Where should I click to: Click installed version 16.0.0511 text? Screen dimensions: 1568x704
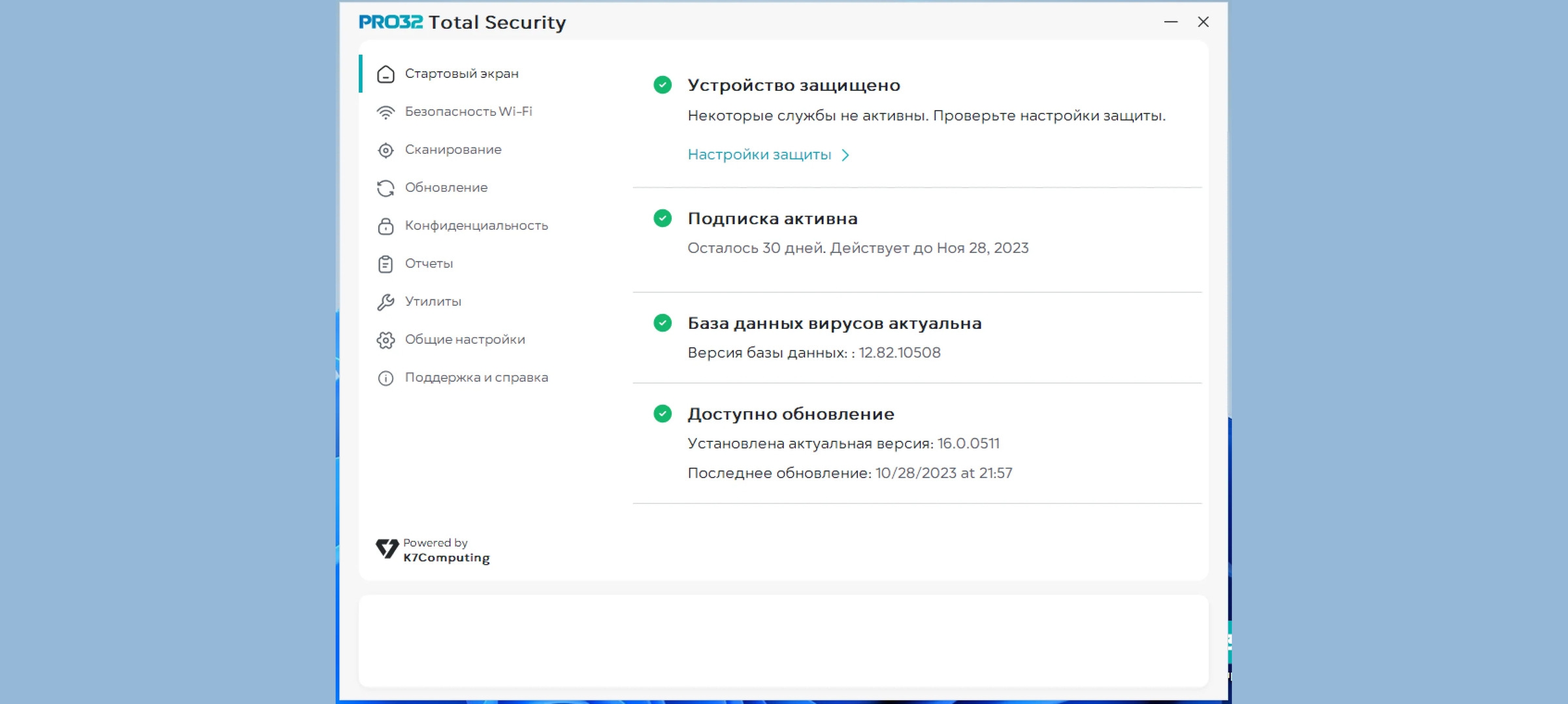point(968,443)
